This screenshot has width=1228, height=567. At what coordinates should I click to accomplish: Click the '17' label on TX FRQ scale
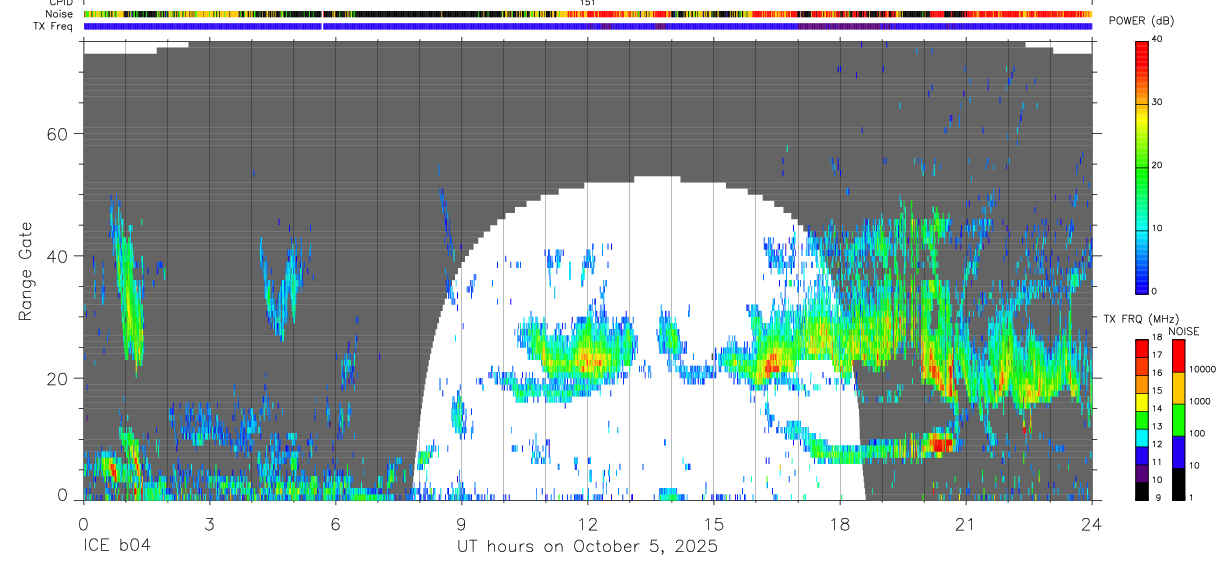click(x=1157, y=355)
